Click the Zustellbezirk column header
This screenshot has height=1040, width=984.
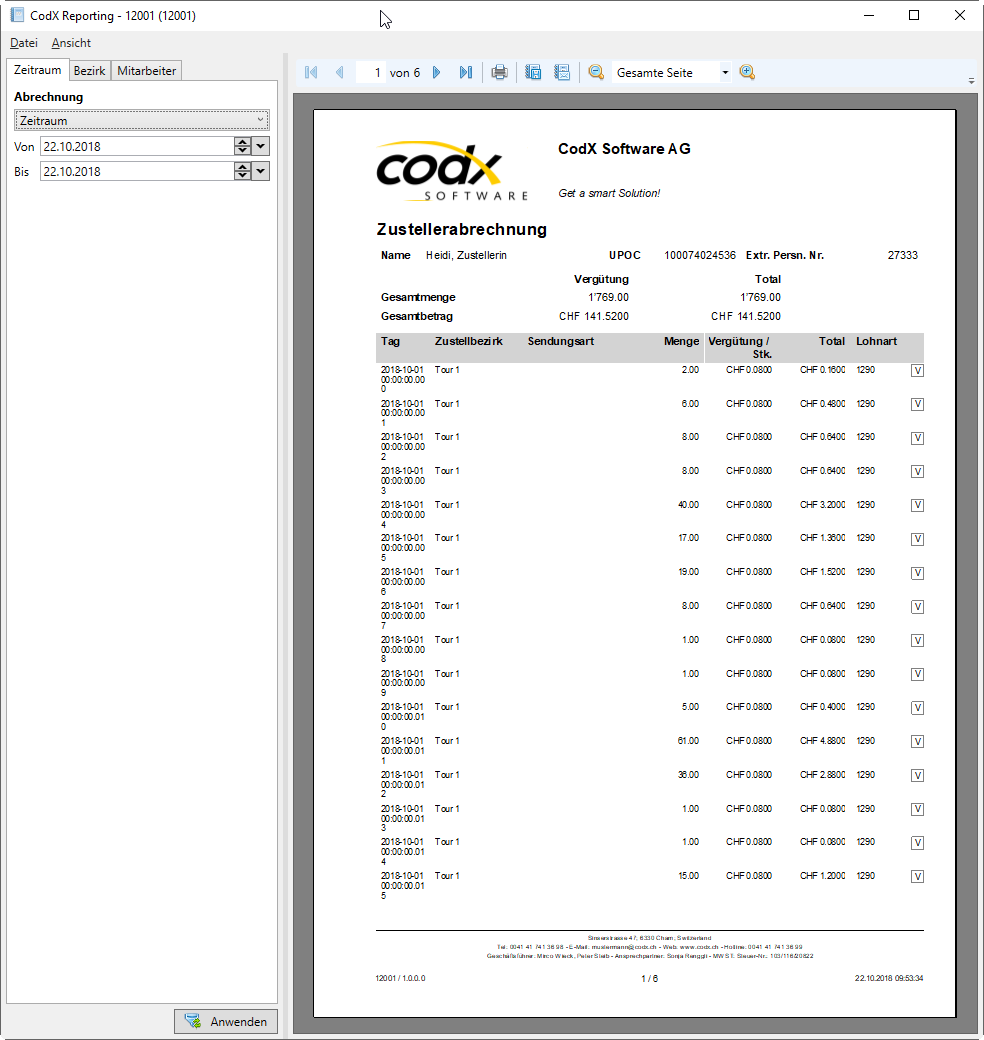coord(469,341)
